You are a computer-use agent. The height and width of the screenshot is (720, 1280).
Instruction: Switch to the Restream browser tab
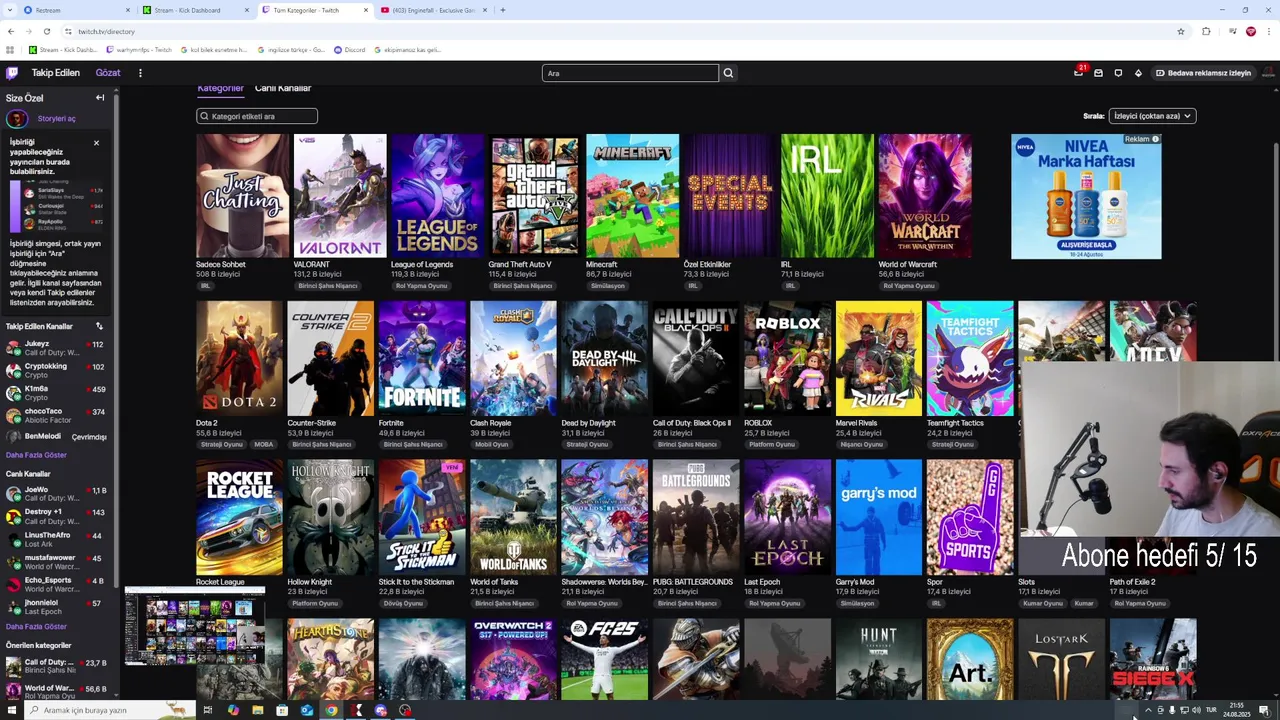[x=75, y=10]
